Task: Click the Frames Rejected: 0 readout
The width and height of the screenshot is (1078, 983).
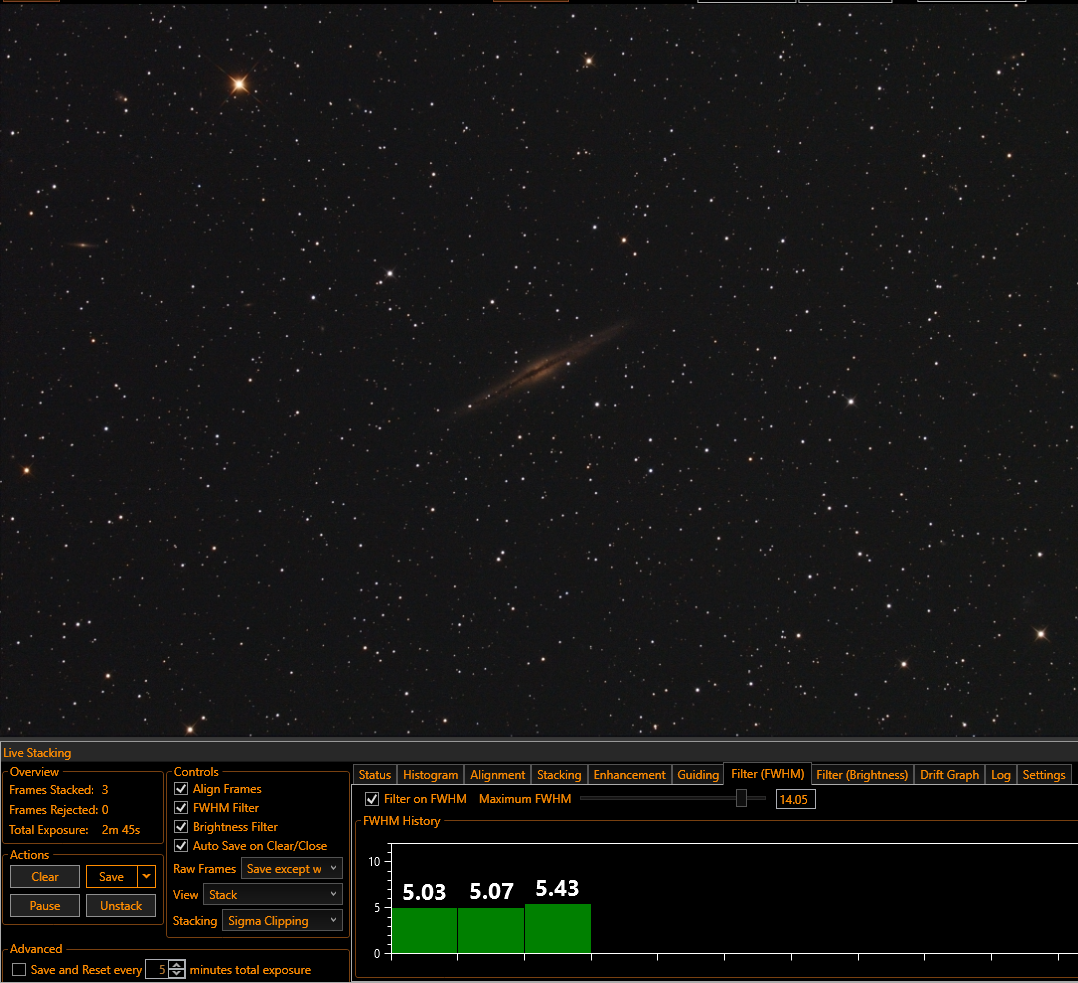Action: 58,810
